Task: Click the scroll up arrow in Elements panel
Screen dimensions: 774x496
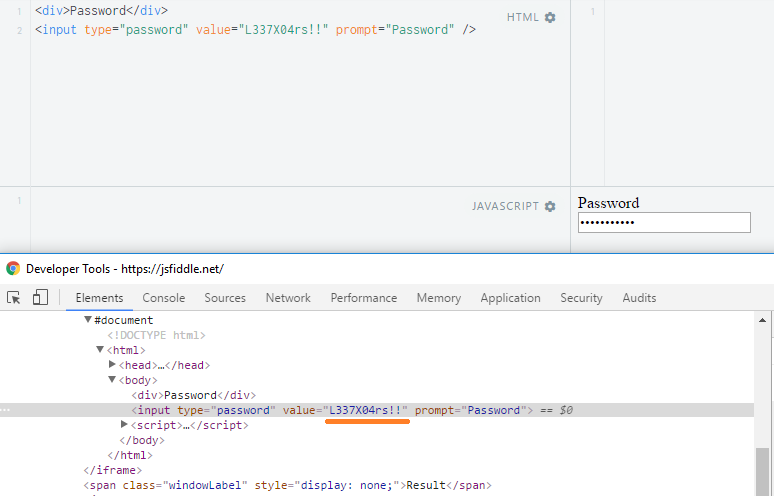Action: tap(762, 320)
